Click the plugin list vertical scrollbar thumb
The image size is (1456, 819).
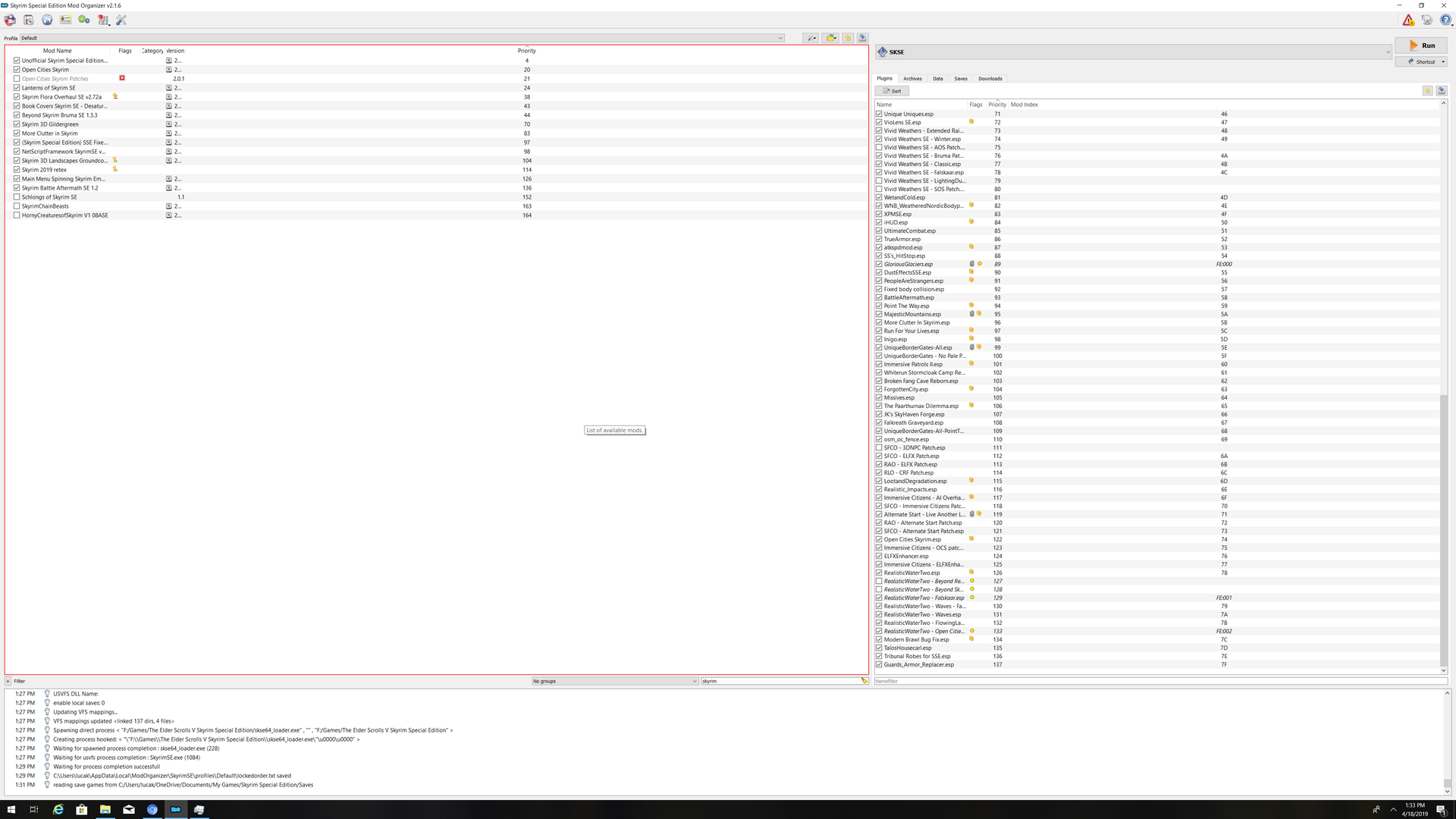click(1443, 529)
